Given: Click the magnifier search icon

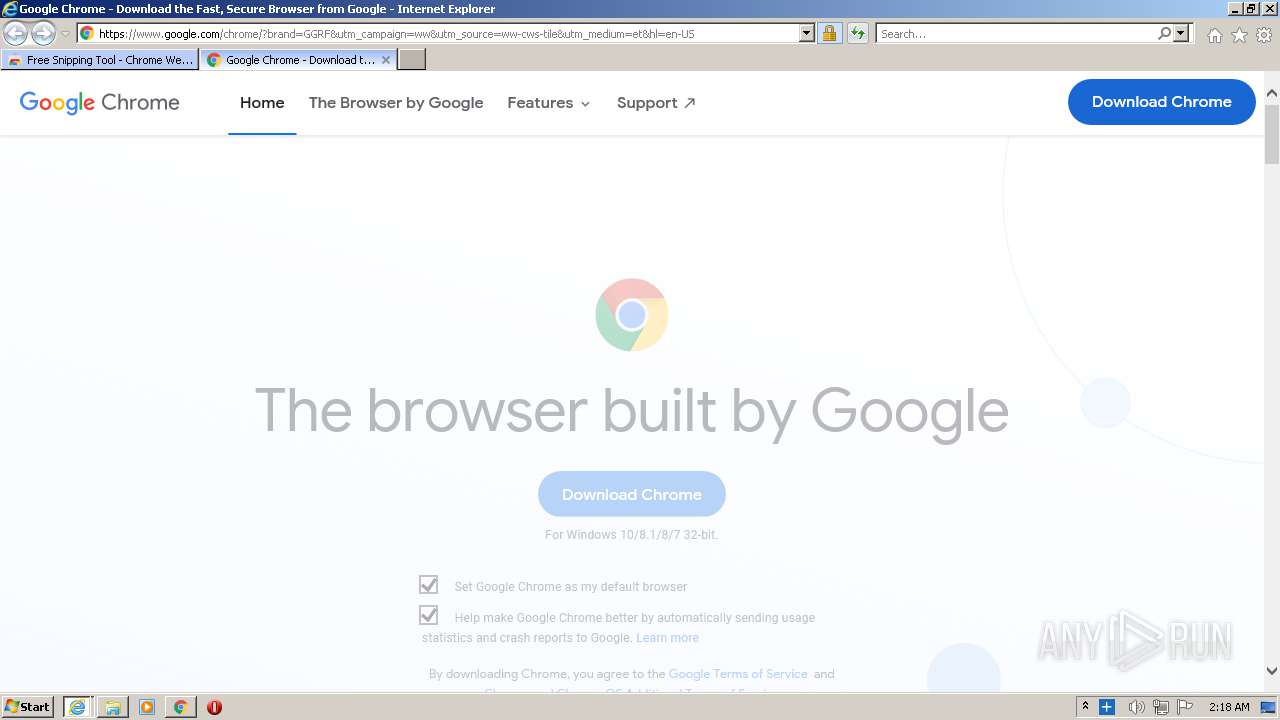Looking at the screenshot, I should click(x=1164, y=34).
